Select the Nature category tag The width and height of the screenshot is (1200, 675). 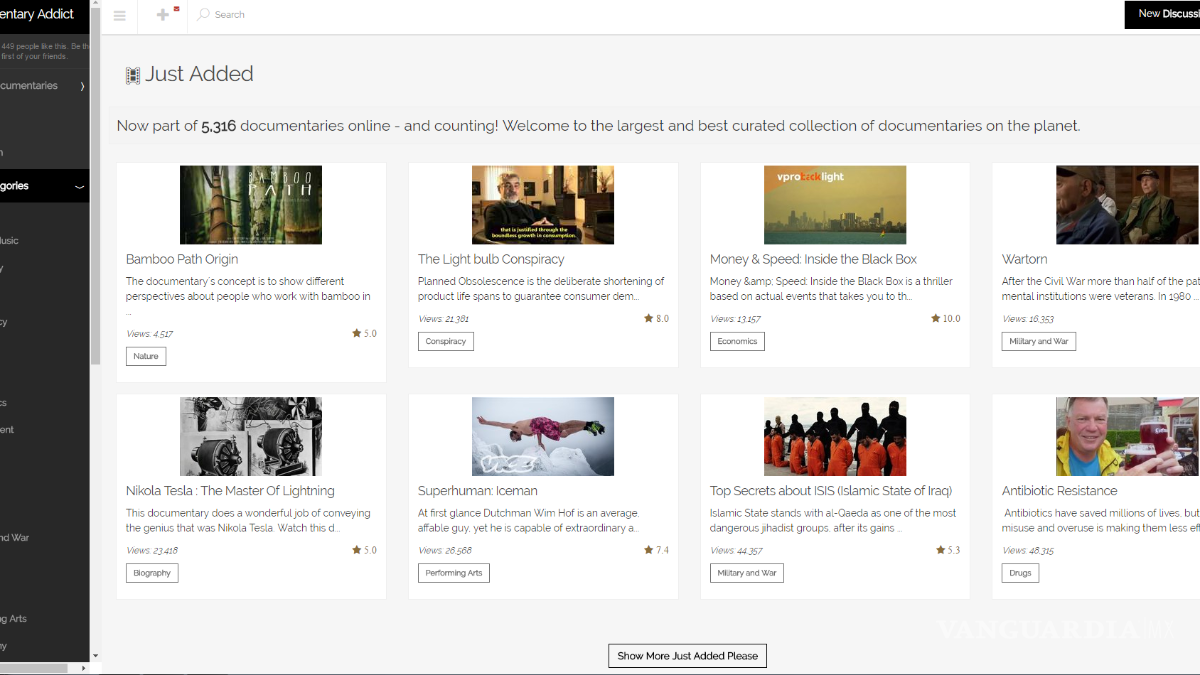click(146, 356)
